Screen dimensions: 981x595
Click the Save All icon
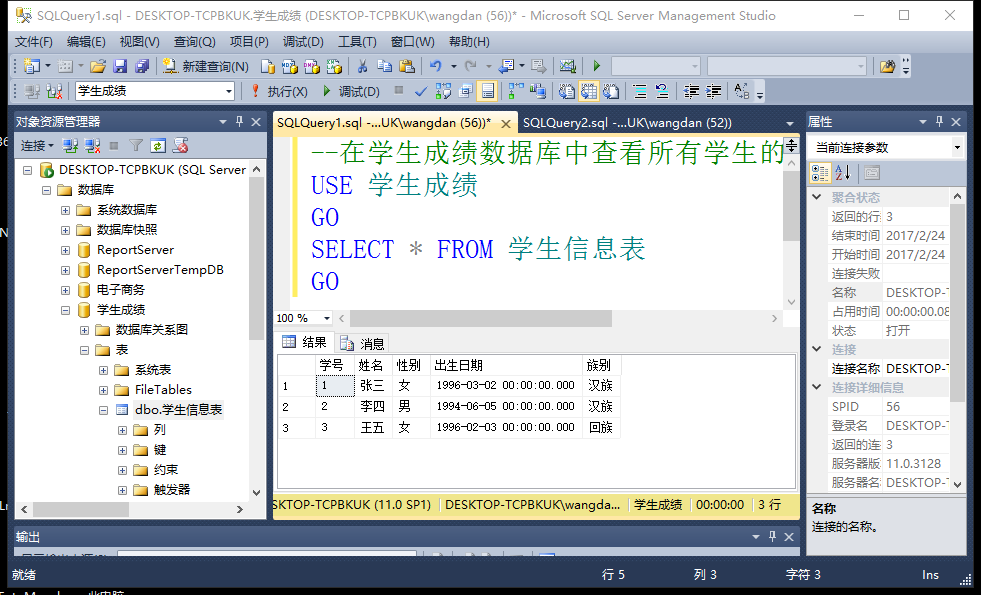tap(143, 66)
